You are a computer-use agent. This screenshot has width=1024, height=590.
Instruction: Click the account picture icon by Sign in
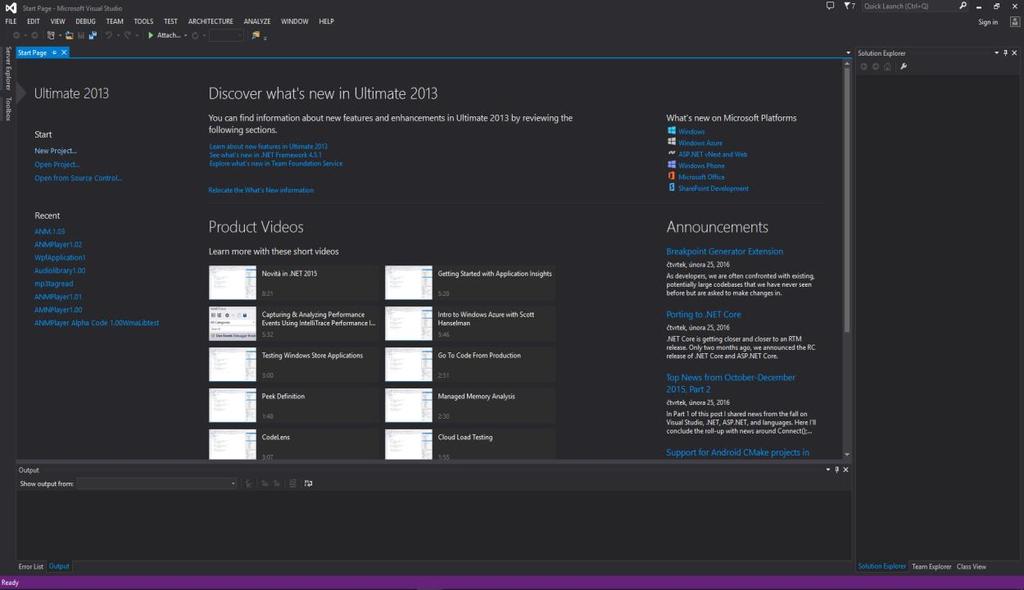[1014, 22]
